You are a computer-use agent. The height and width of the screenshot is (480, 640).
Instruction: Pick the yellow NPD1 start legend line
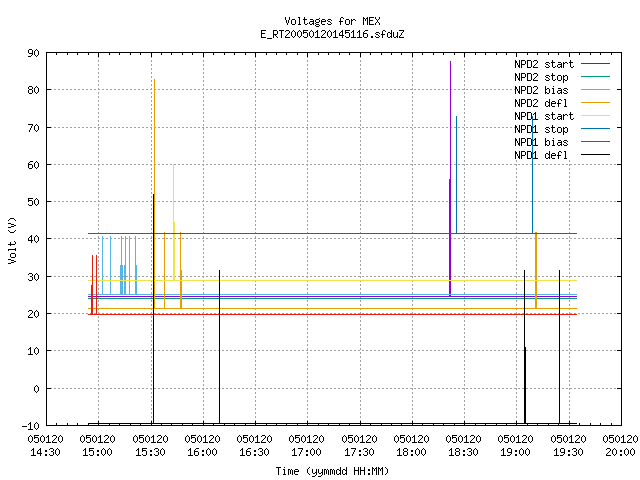[596, 116]
